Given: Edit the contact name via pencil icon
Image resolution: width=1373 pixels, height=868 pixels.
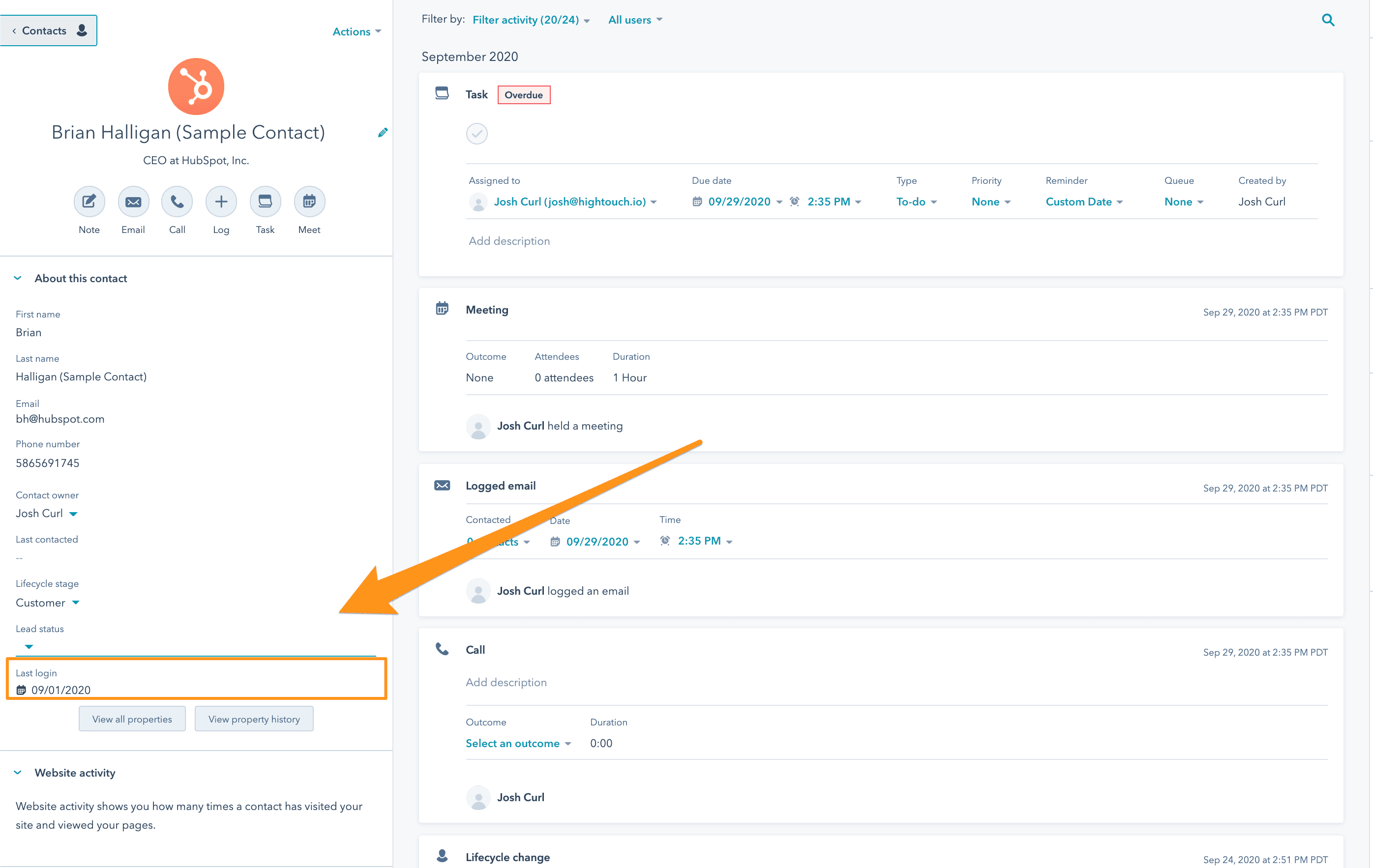Looking at the screenshot, I should [383, 132].
